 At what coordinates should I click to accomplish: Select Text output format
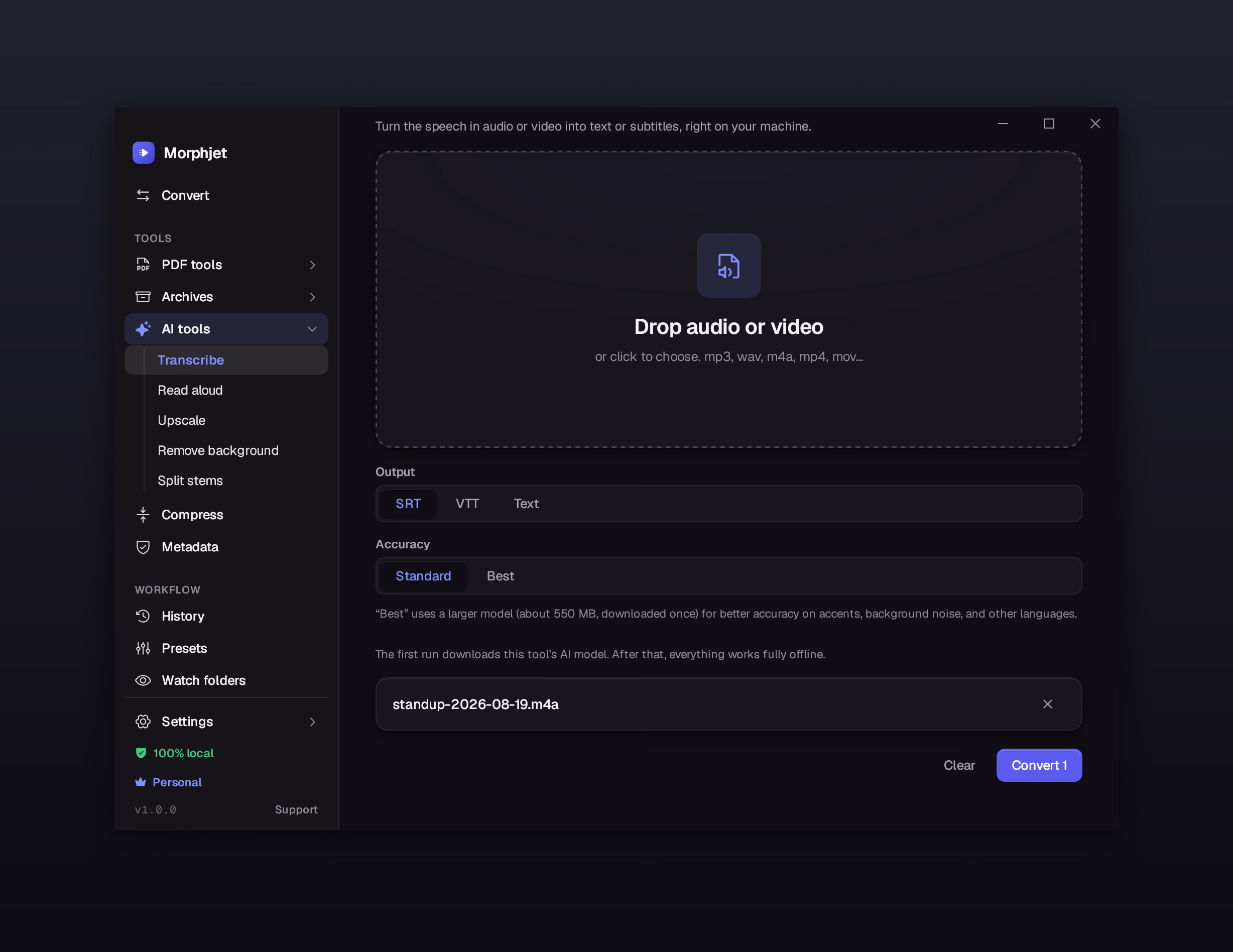(x=526, y=504)
